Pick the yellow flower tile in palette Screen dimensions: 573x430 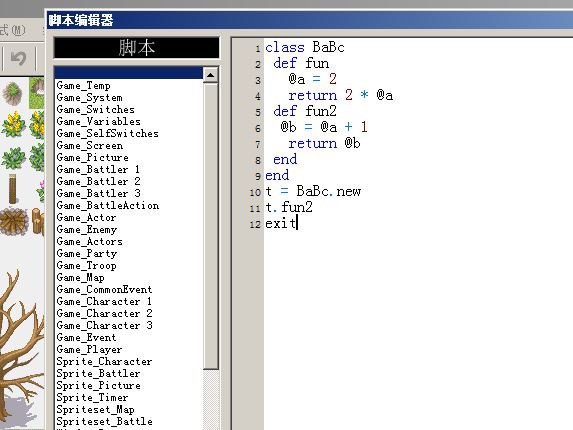pos(14,125)
